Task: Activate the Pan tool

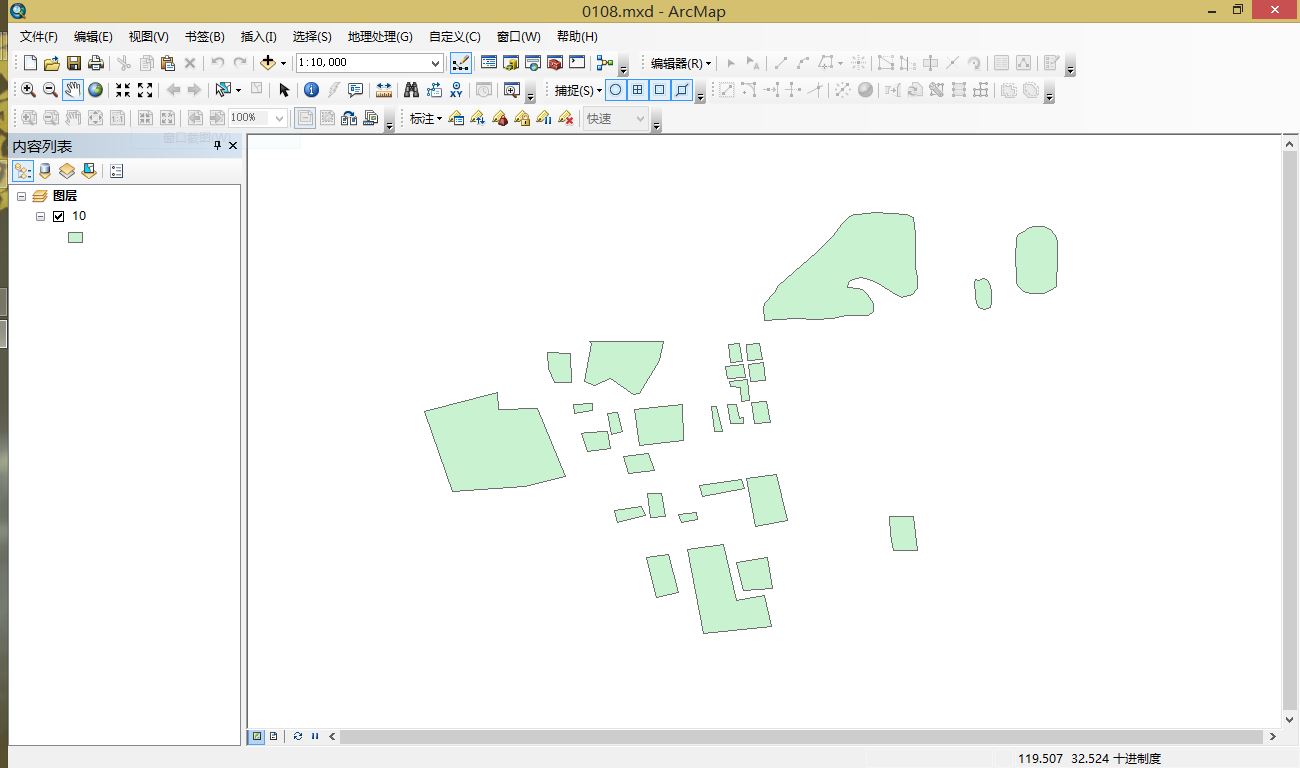Action: click(x=73, y=89)
